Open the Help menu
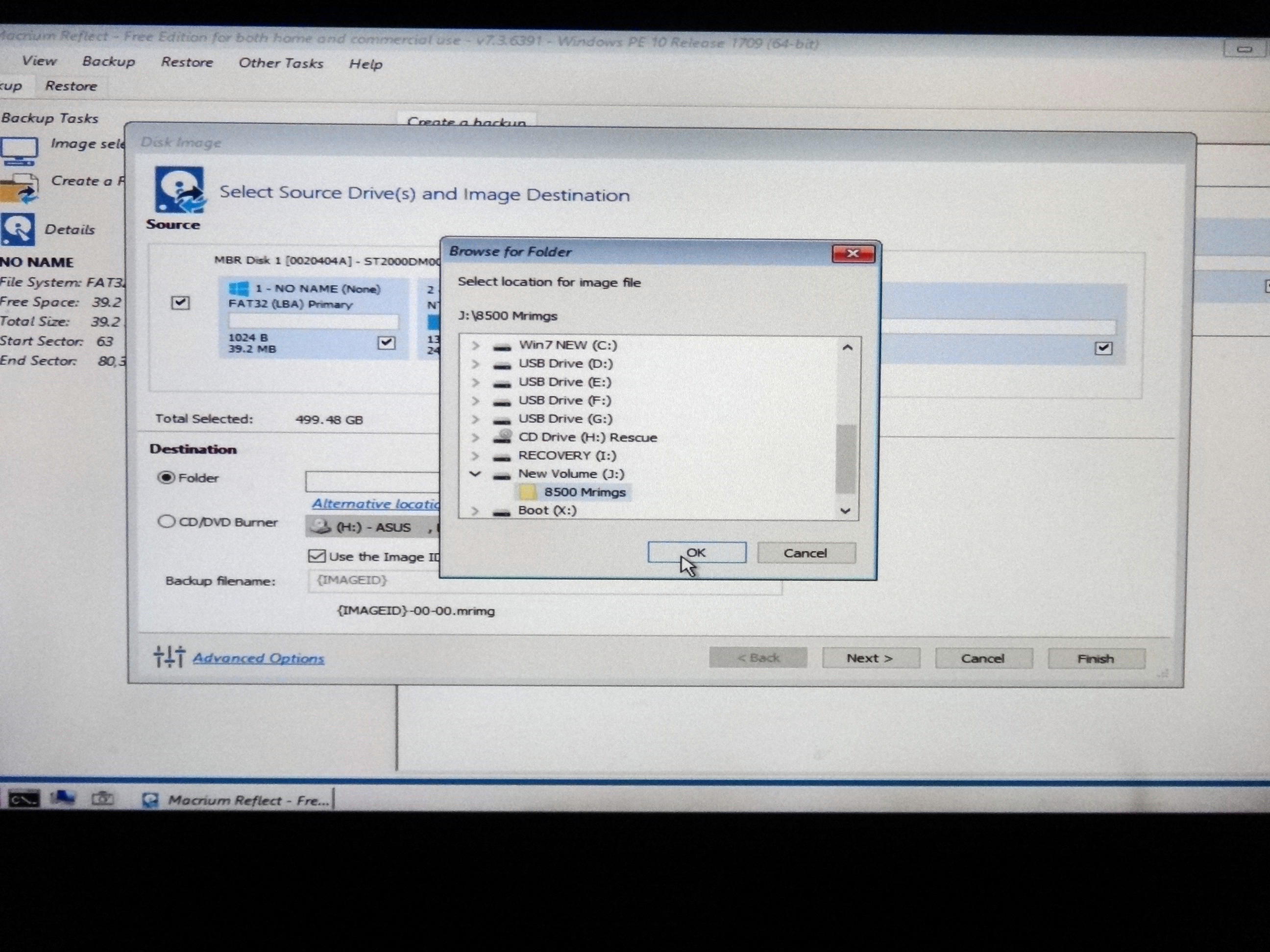Viewport: 1270px width, 952px height. (365, 64)
